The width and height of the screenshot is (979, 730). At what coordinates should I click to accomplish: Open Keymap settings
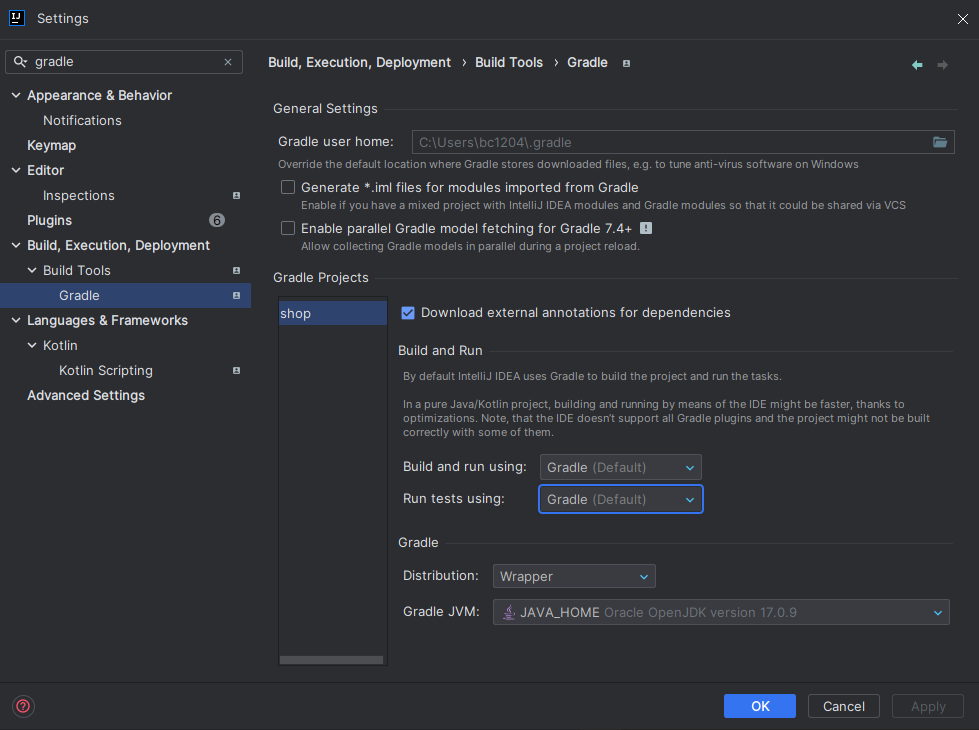(52, 146)
